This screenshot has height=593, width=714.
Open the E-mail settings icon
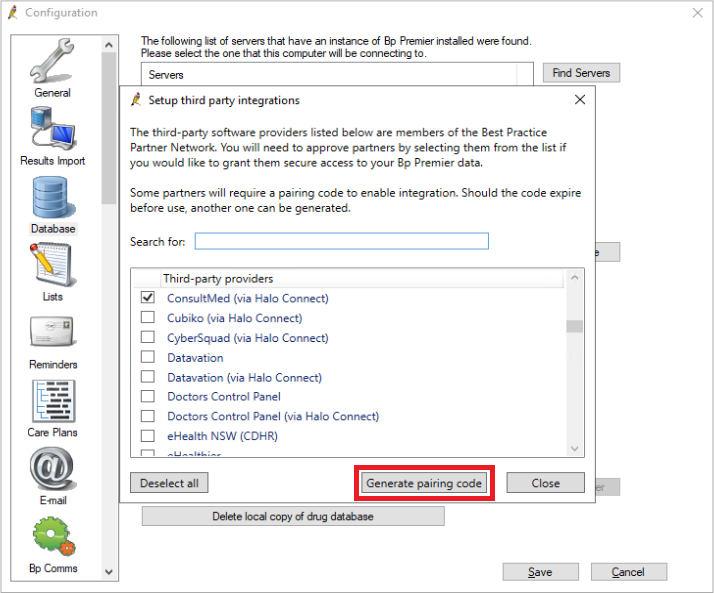point(52,469)
